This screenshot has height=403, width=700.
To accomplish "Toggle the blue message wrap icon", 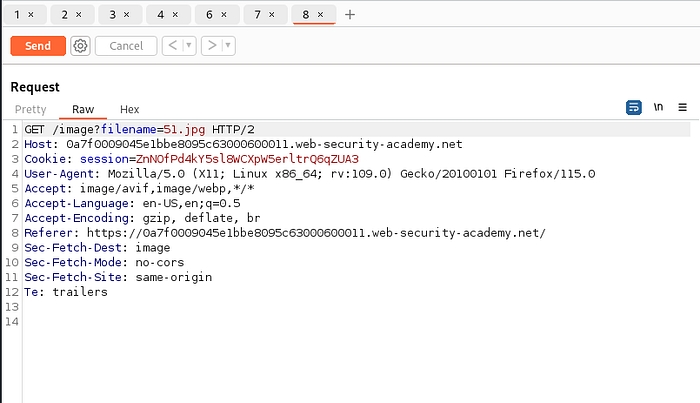I will [x=633, y=107].
